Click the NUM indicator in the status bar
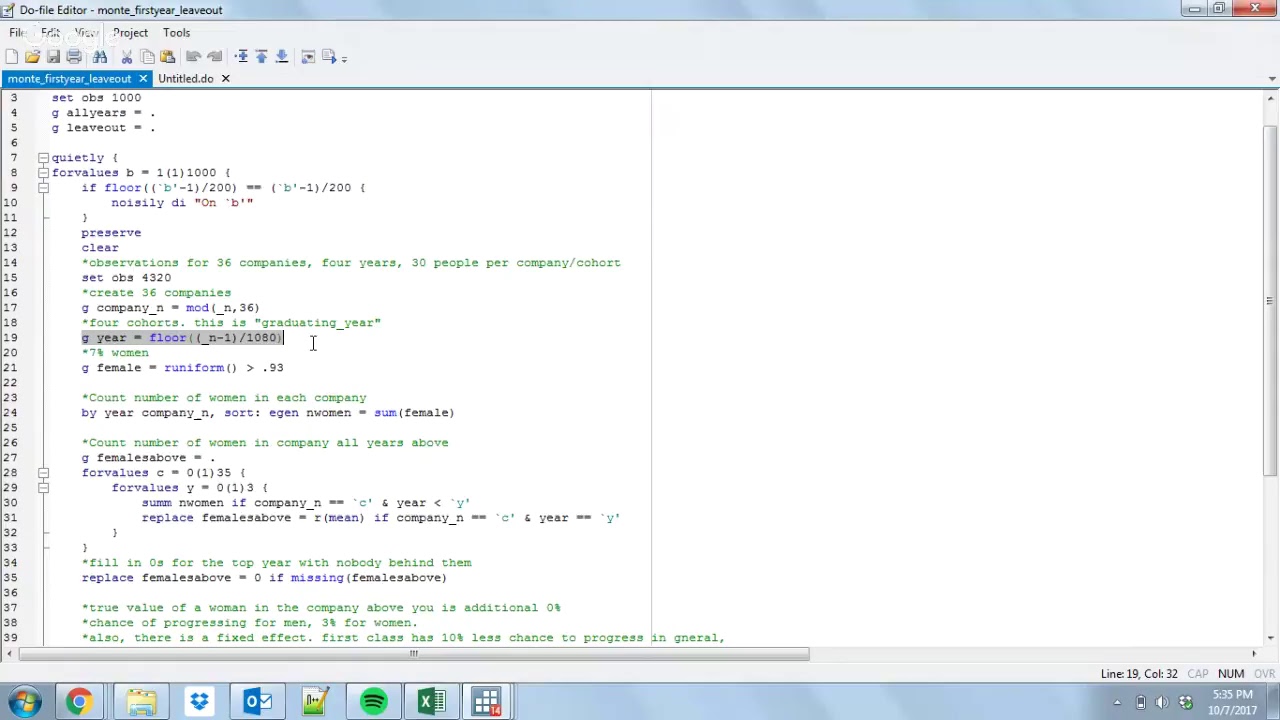Screen dimensions: 1280x720 1231,674
